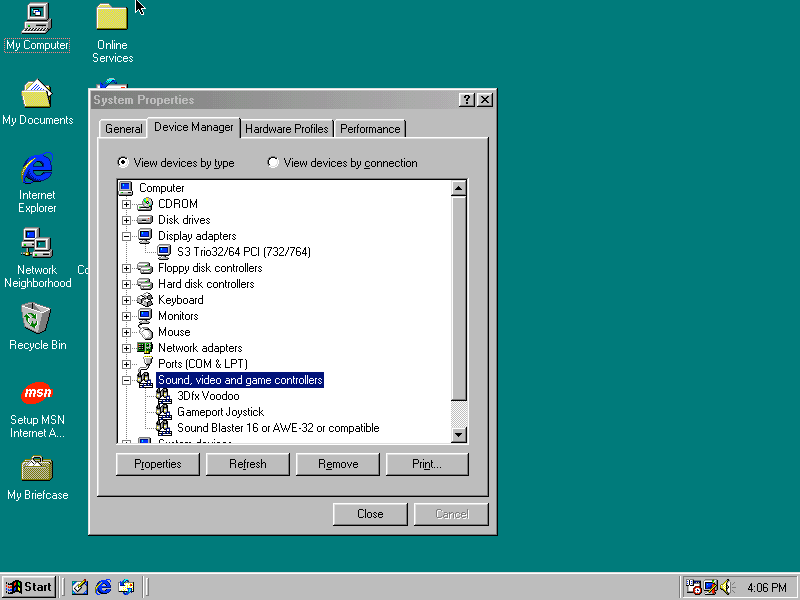Viewport: 800px width, 600px height.
Task: Switch to the General tab
Action: [x=123, y=129]
